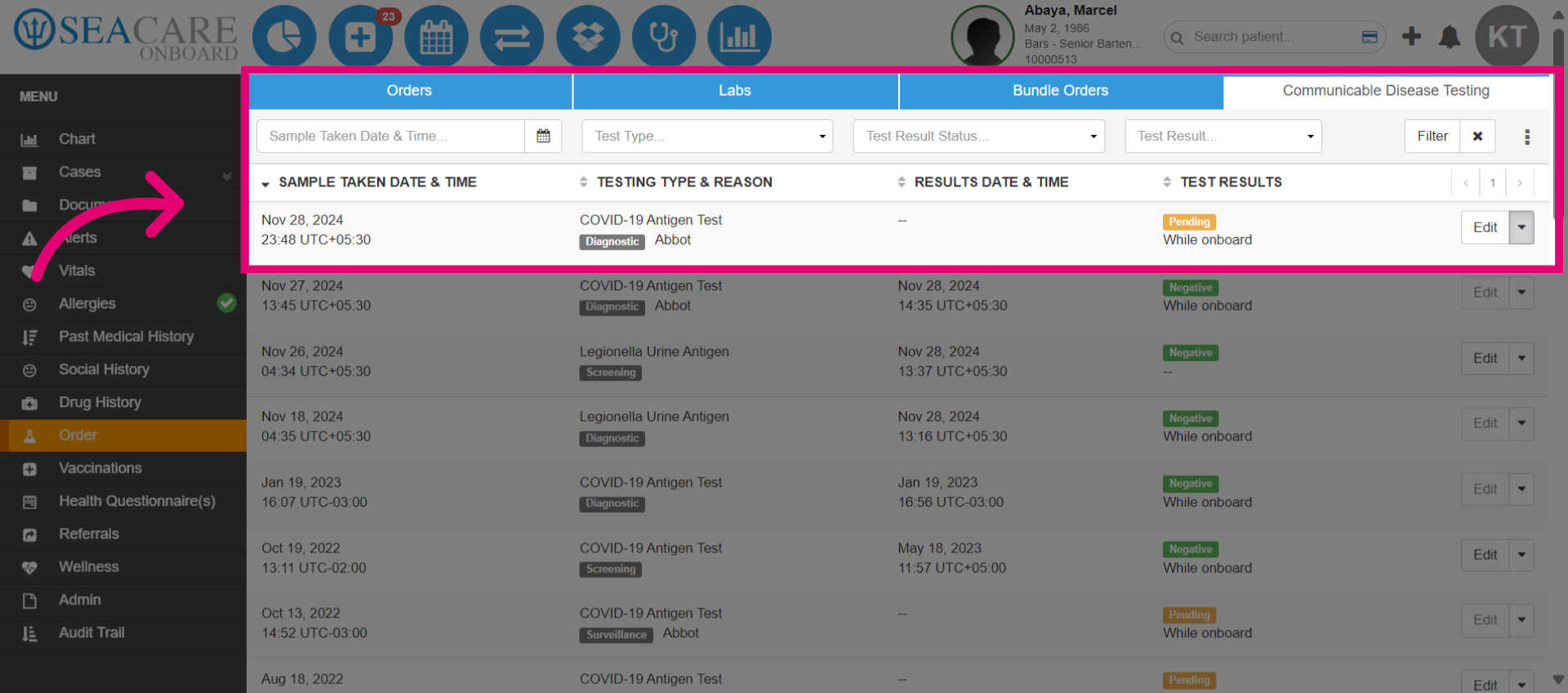Open Past Medical History menu item

[123, 337]
